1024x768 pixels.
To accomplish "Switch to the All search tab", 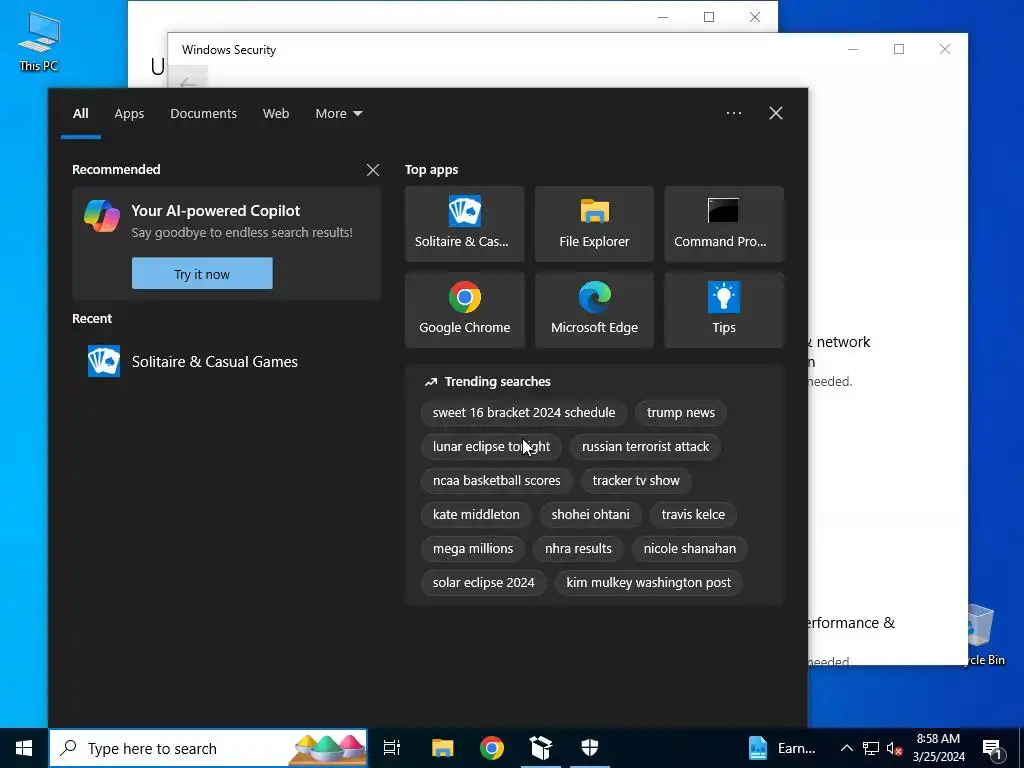I will (x=80, y=114).
